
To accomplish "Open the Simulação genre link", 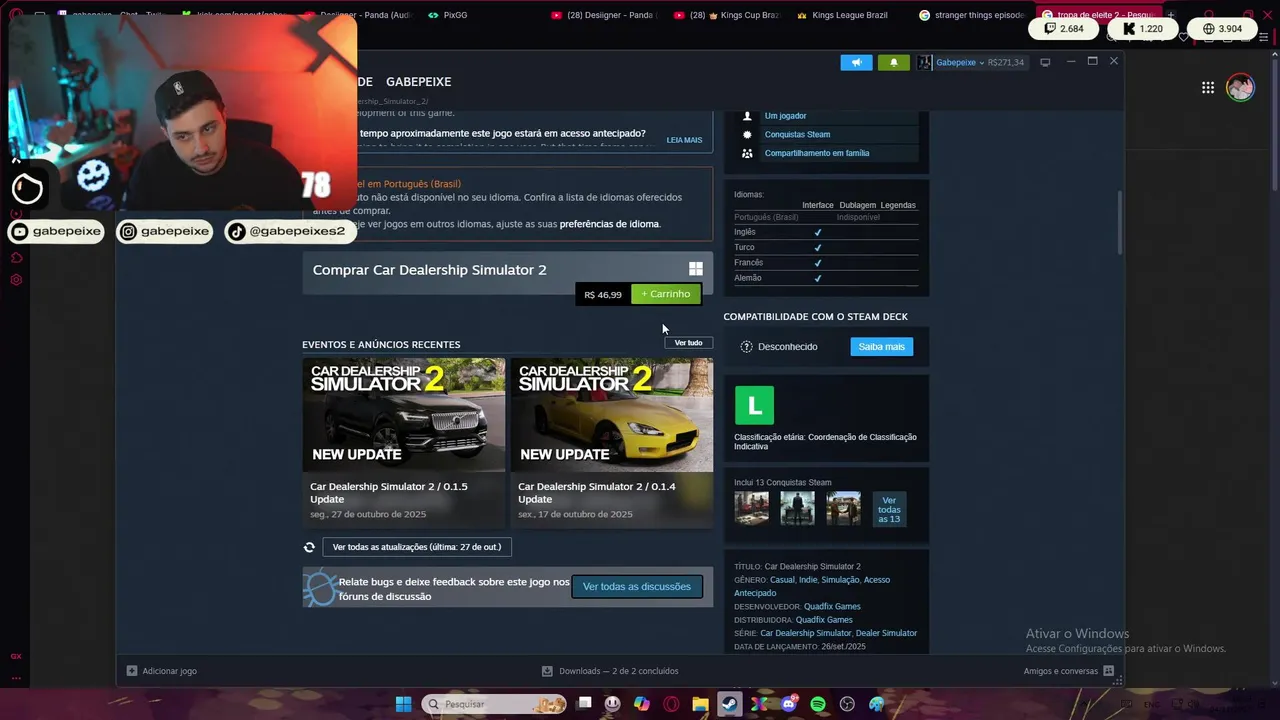I will pos(840,580).
